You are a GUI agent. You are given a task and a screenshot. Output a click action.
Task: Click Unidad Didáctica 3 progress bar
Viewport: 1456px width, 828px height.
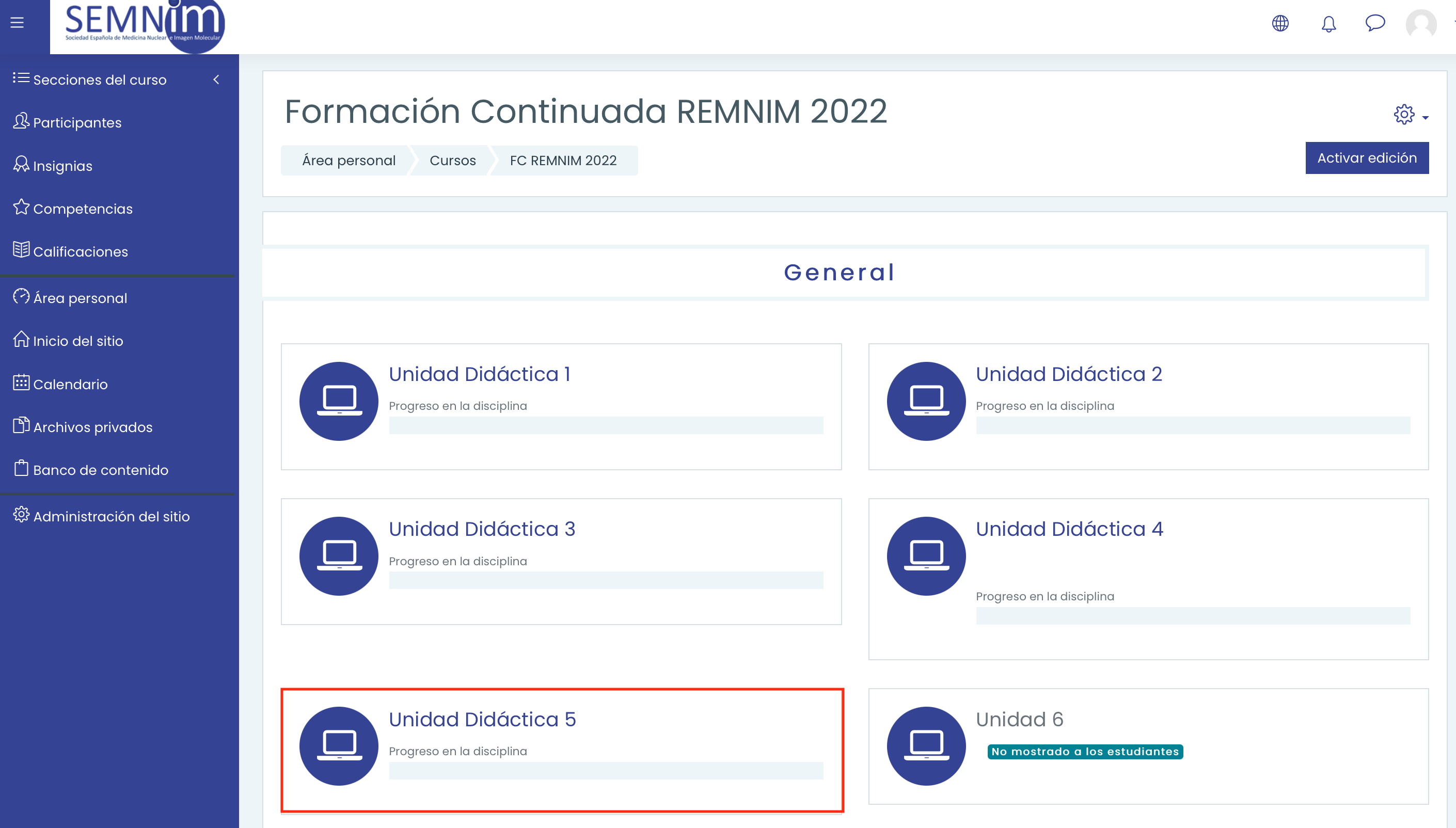coord(606,580)
